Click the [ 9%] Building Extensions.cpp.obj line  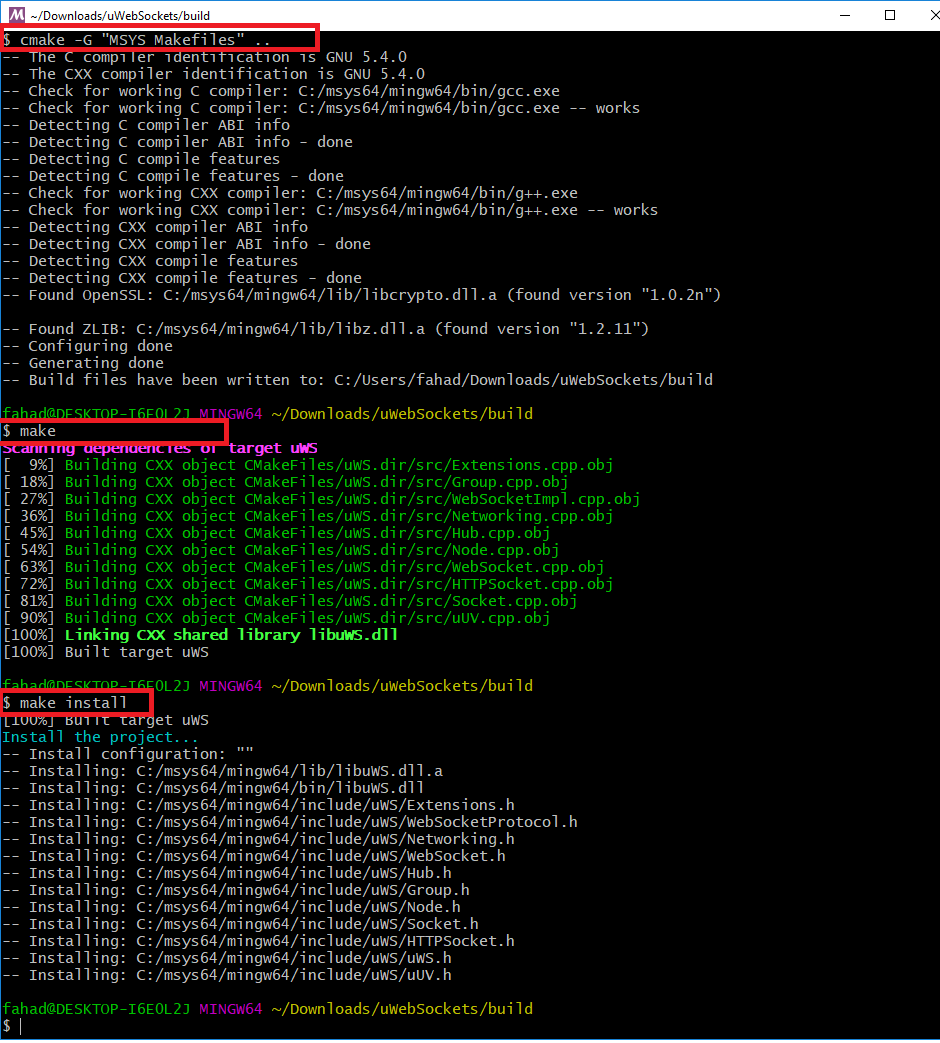click(308, 465)
